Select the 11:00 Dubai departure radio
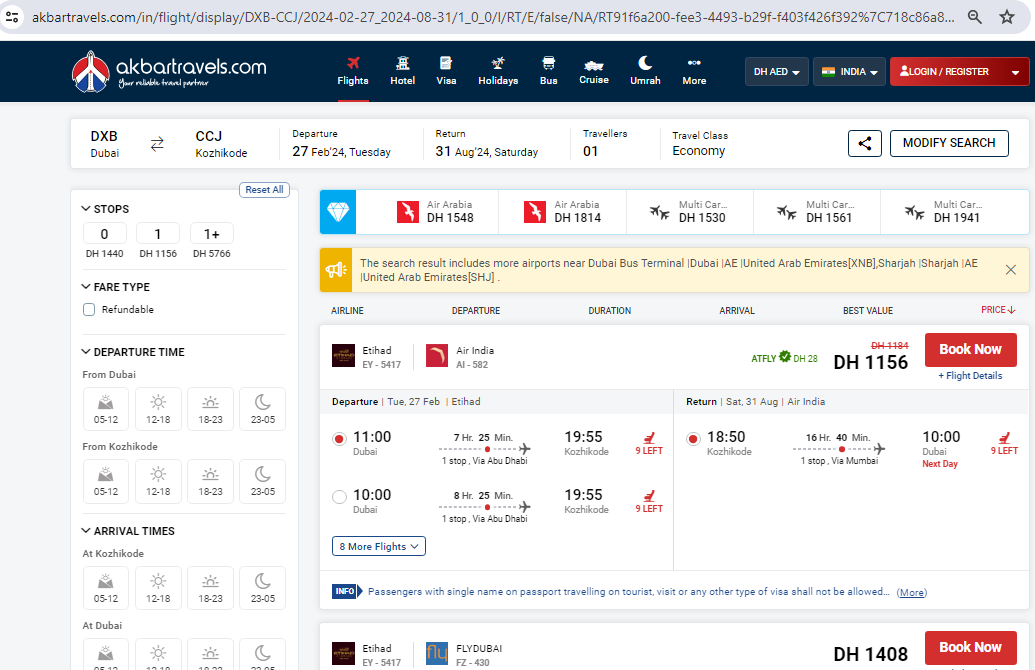 pyautogui.click(x=339, y=439)
